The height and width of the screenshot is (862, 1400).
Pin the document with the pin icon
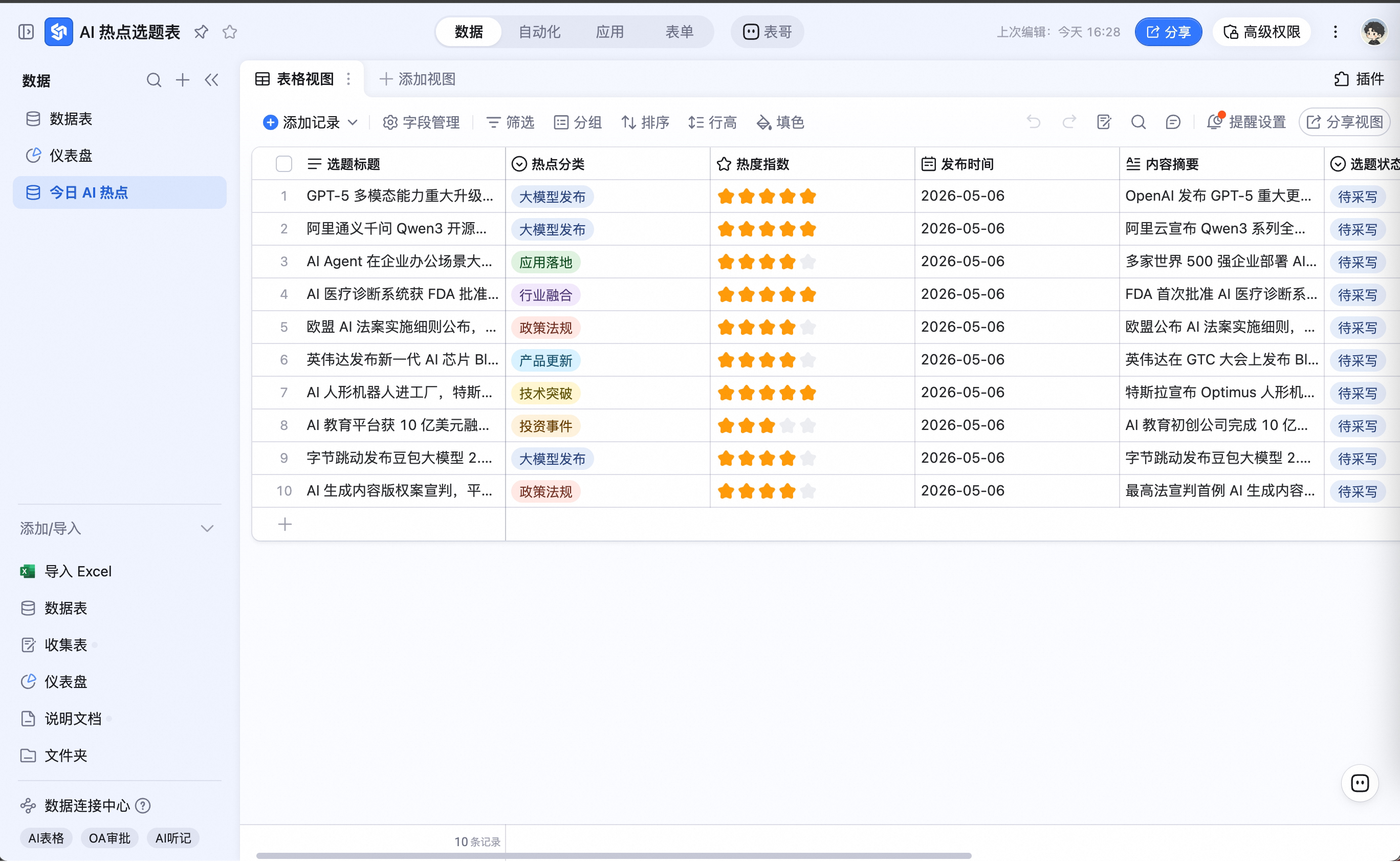tap(201, 32)
